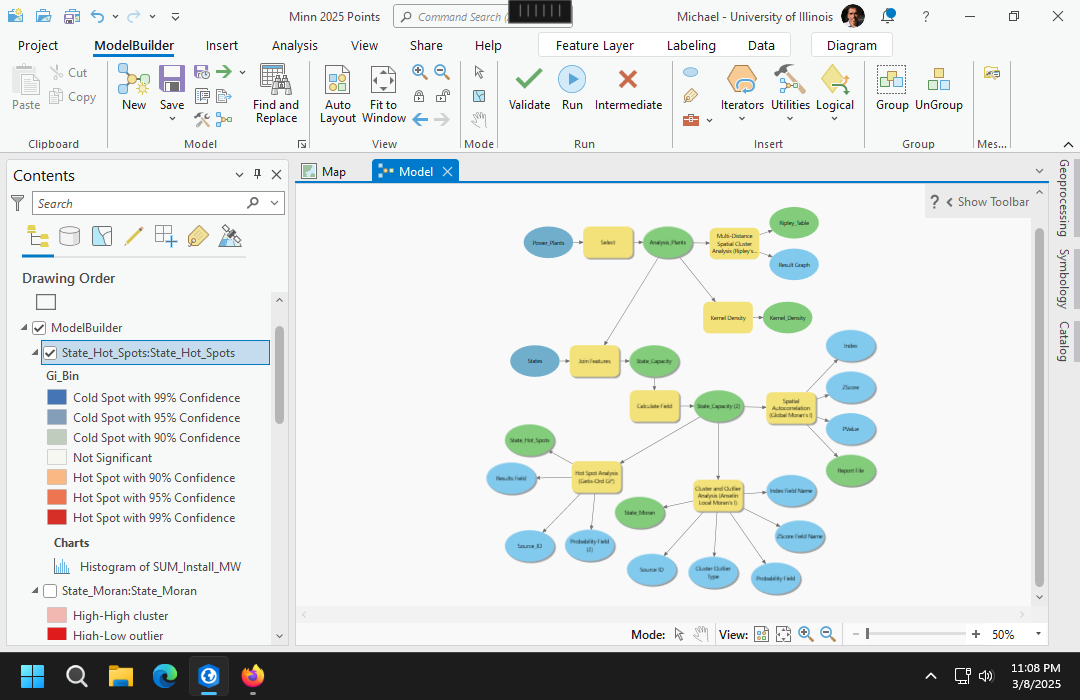Click the red Hot Spot 99% Confidence swatch
The image size is (1080, 700).
pyautogui.click(x=56, y=518)
